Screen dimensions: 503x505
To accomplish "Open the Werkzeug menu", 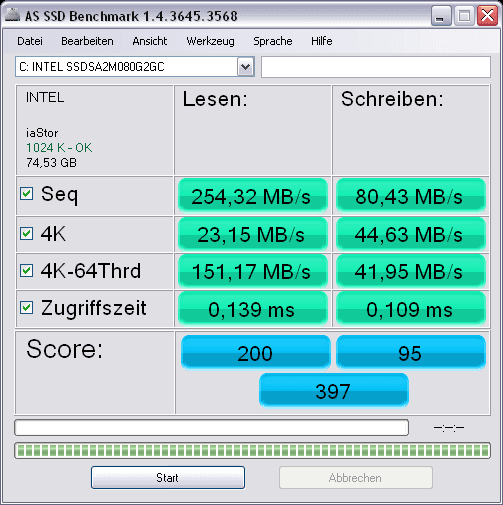I will (x=210, y=41).
